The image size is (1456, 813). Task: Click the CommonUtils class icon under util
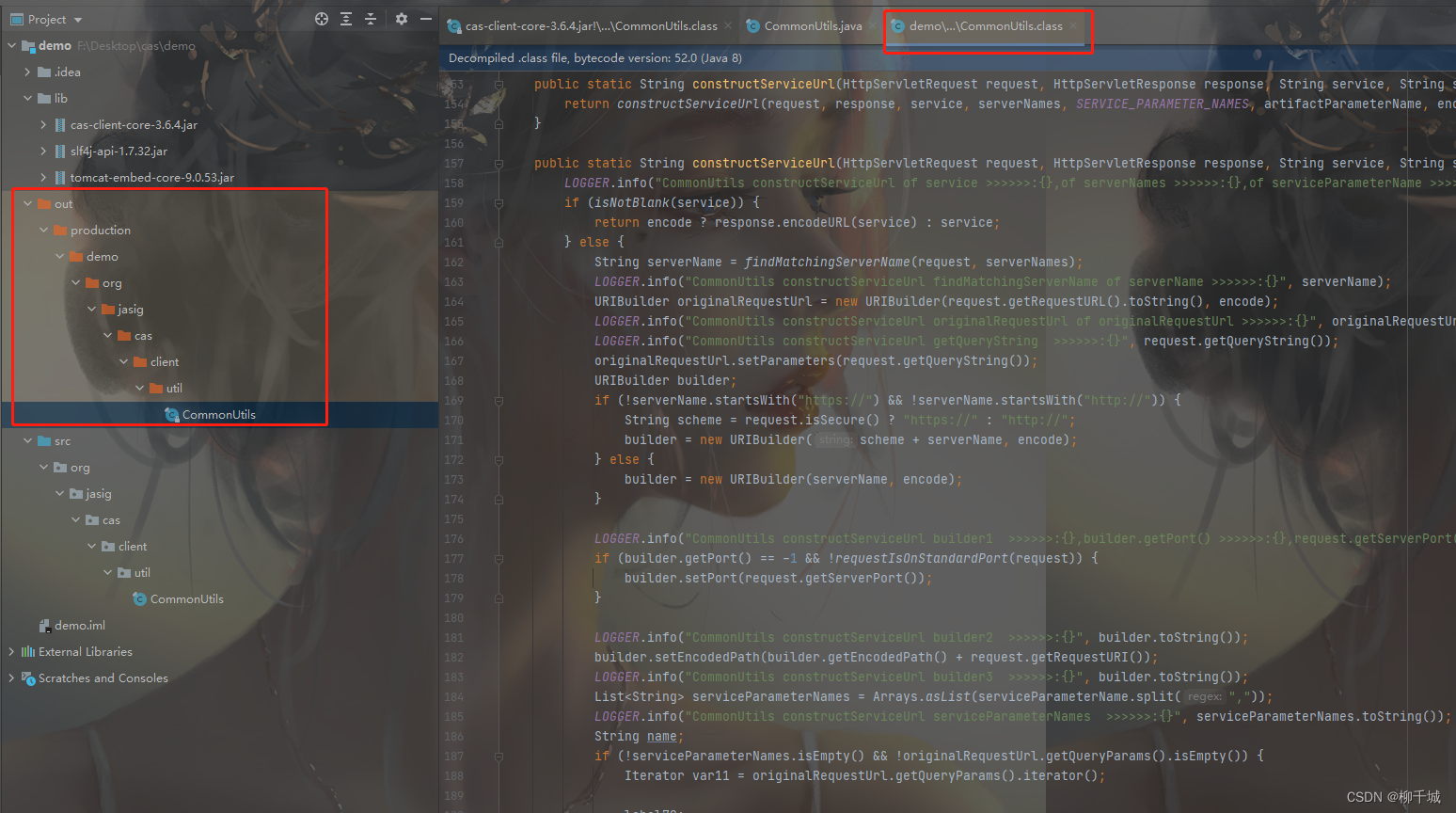click(170, 414)
